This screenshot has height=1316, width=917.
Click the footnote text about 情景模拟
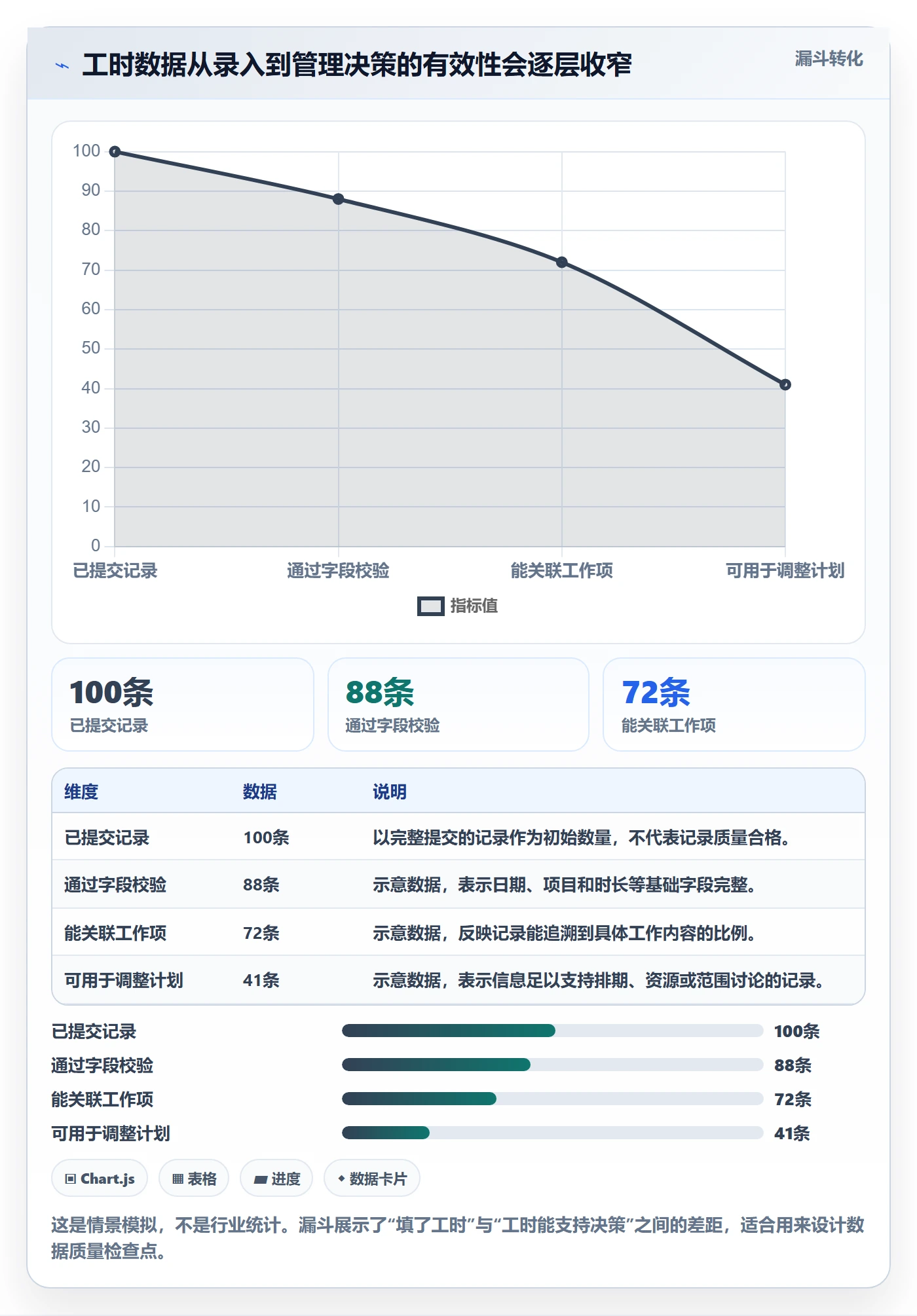pos(458,1238)
